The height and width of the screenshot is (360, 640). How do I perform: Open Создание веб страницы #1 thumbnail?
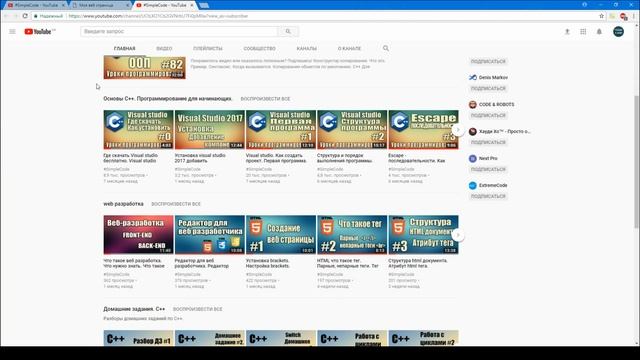(281, 235)
